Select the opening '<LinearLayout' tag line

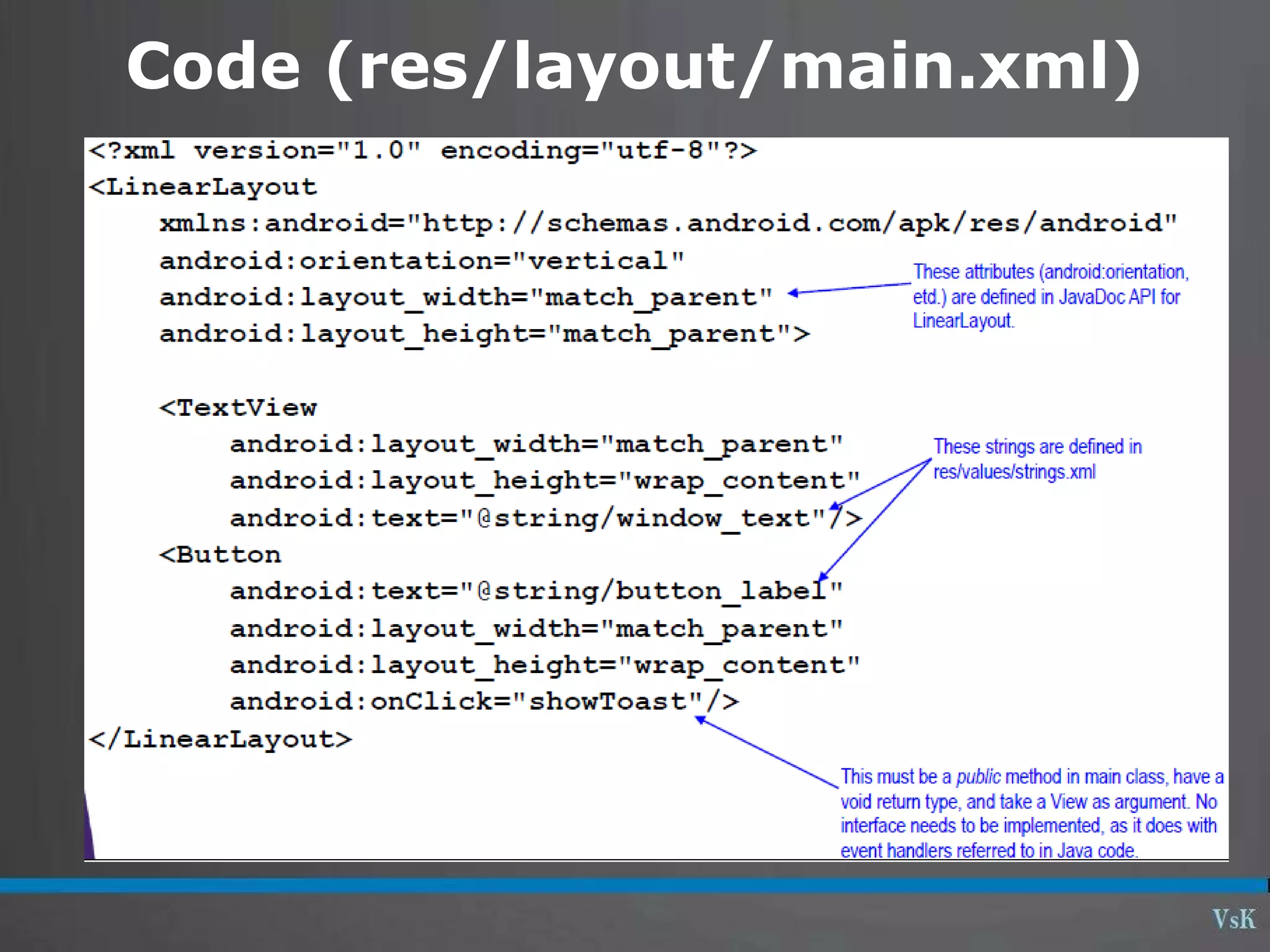click(203, 187)
